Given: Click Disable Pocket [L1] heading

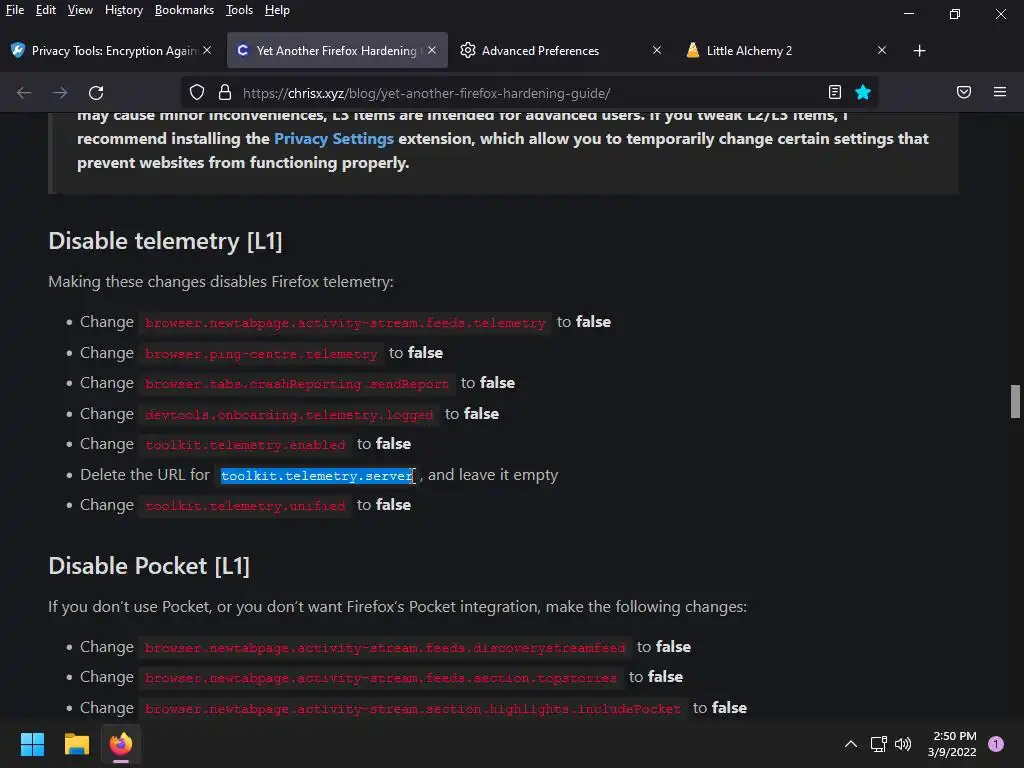Looking at the screenshot, I should point(149,566).
